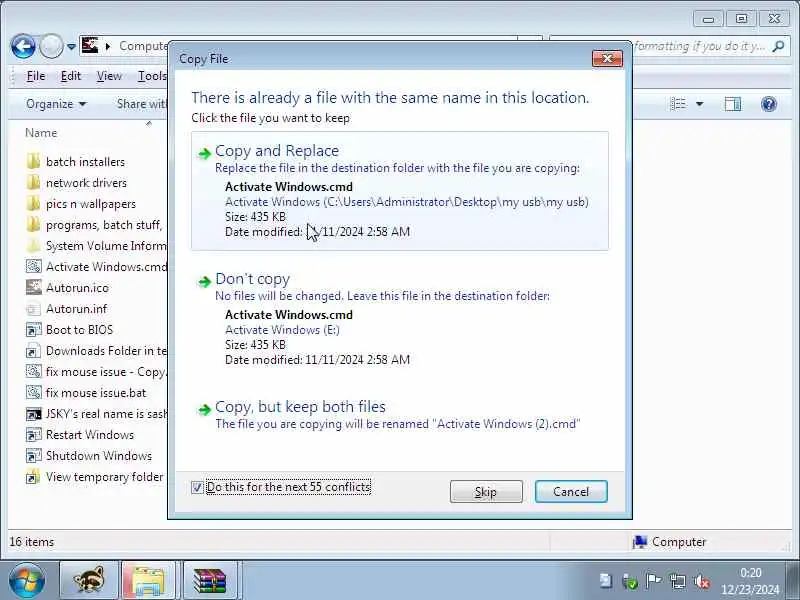Expand the Organize dropdown
Screen dimensions: 800x600
tap(56, 104)
